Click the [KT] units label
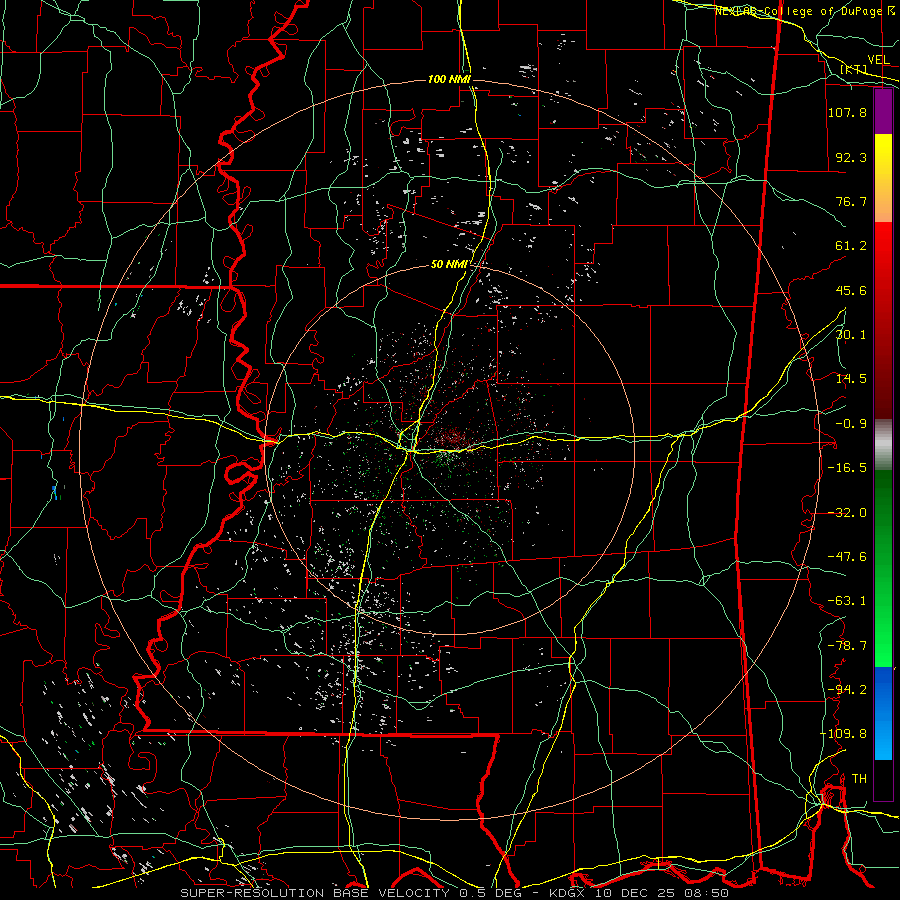This screenshot has width=900, height=900. click(x=854, y=69)
